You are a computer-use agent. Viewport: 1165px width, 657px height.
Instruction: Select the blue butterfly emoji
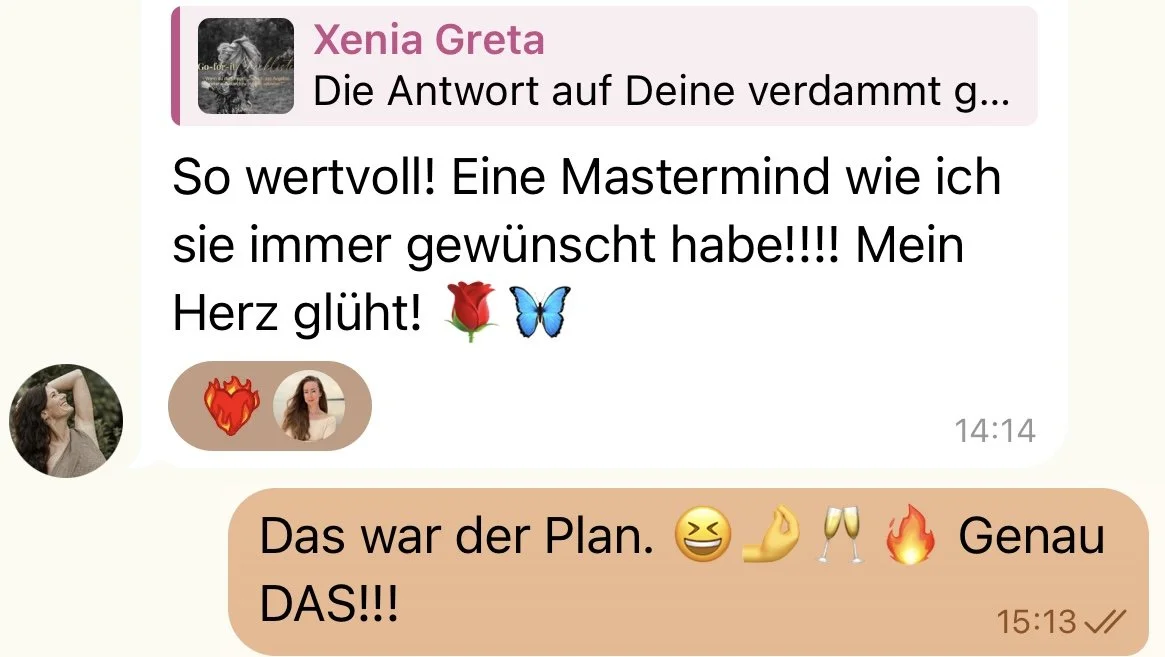click(540, 311)
